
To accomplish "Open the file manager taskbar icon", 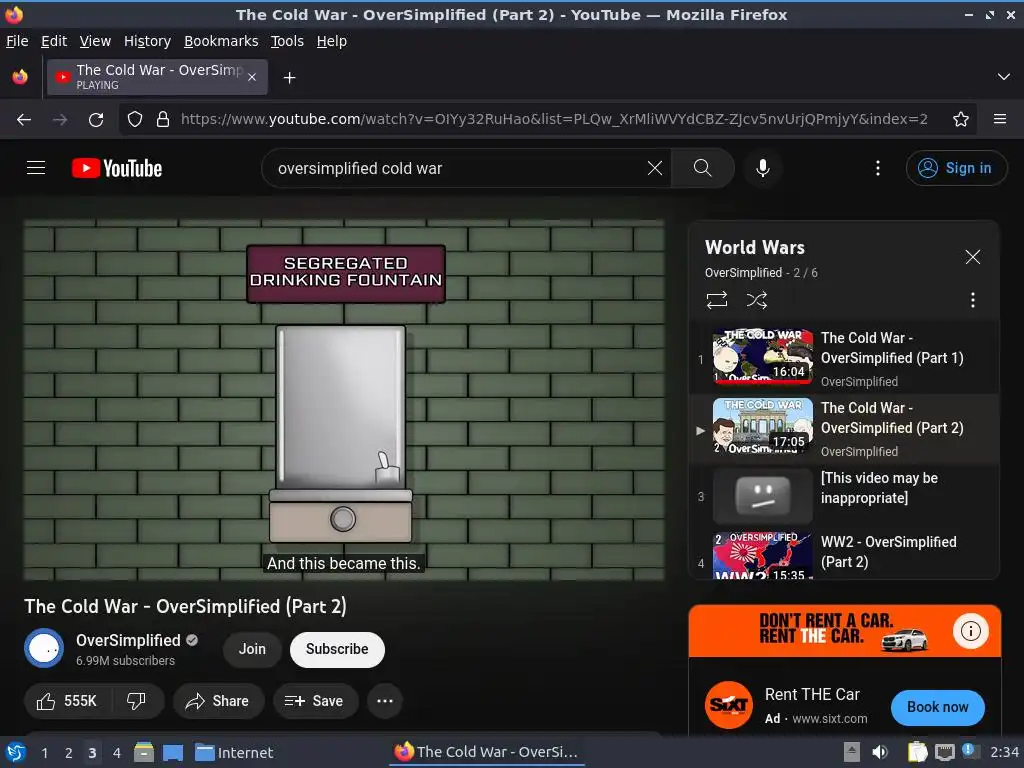I will pos(144,752).
